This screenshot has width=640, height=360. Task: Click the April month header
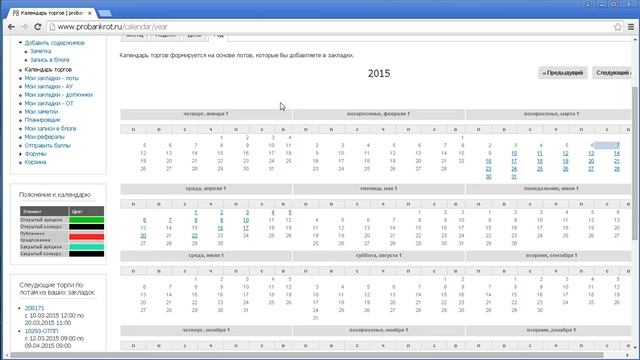206,189
